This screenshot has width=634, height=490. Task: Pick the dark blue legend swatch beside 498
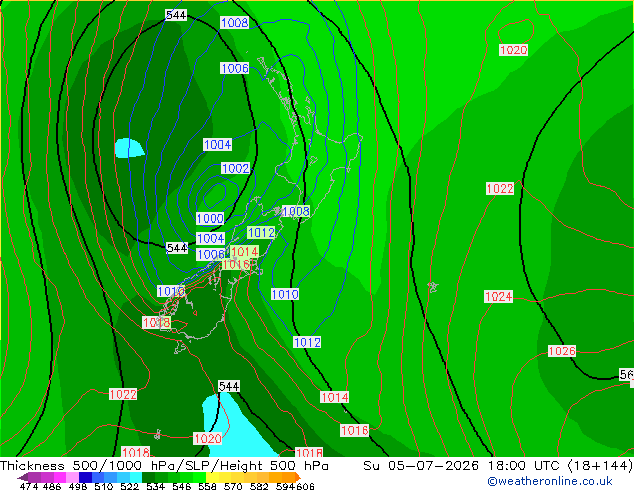click(x=85, y=477)
